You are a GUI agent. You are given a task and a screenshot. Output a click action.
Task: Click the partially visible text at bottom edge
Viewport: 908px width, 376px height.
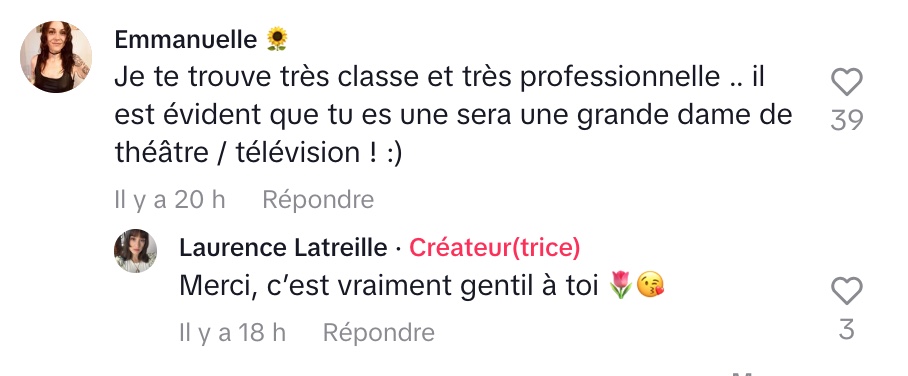[x=743, y=374]
